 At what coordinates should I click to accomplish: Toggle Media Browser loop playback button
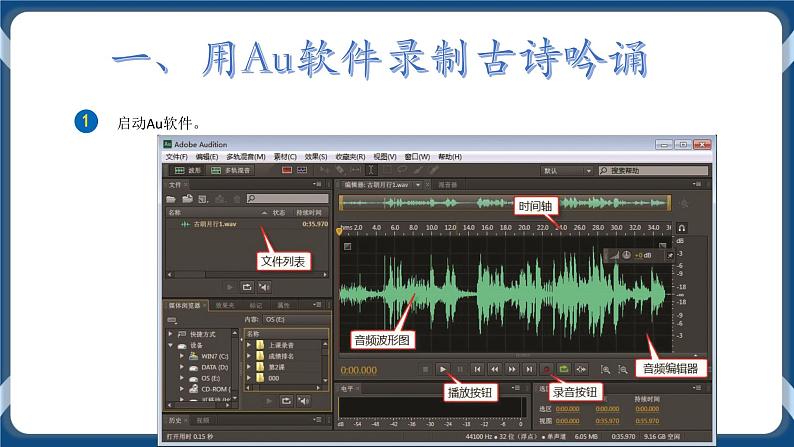tap(286, 401)
